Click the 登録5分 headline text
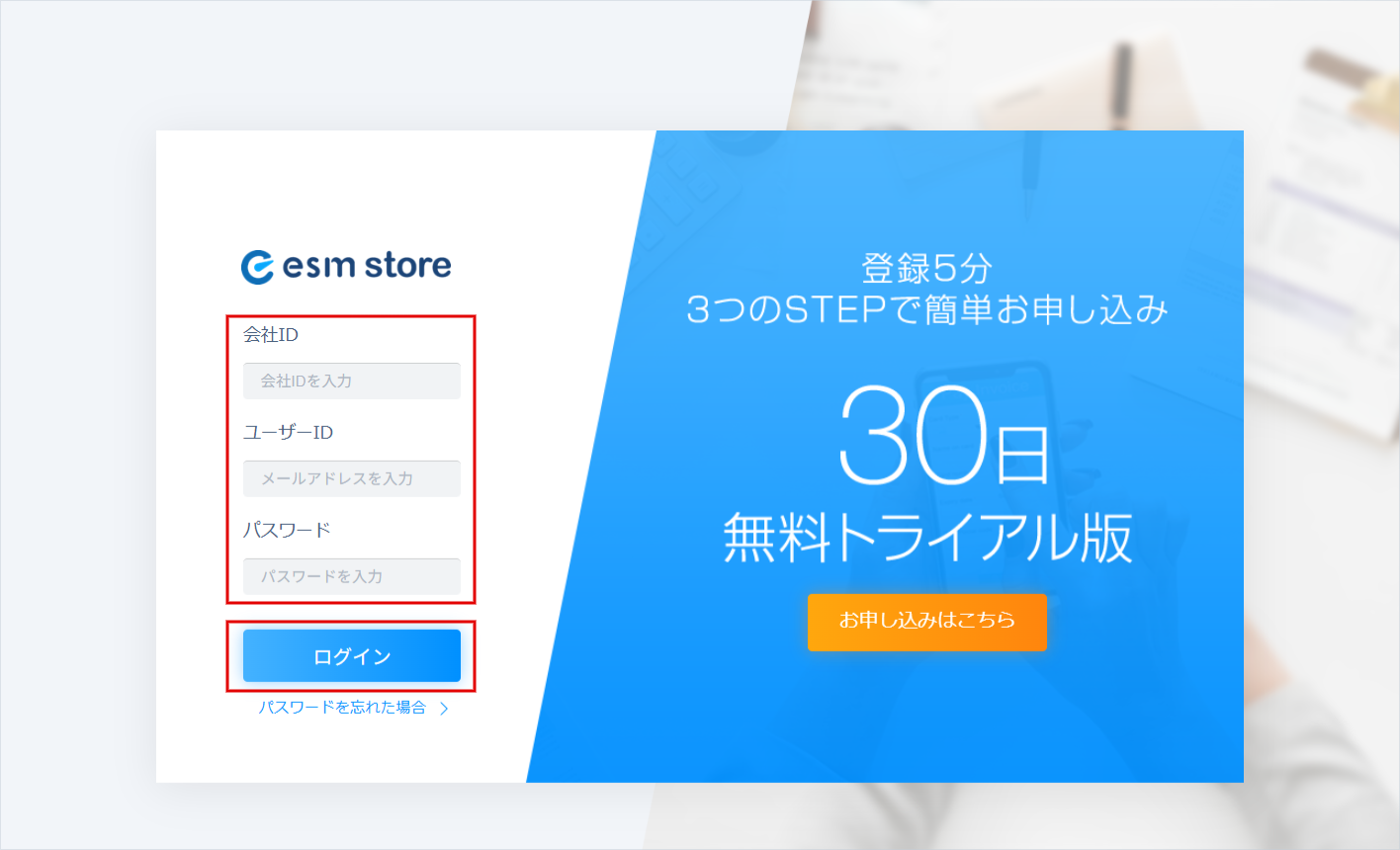Screen dimensions: 1400x850 [927, 268]
